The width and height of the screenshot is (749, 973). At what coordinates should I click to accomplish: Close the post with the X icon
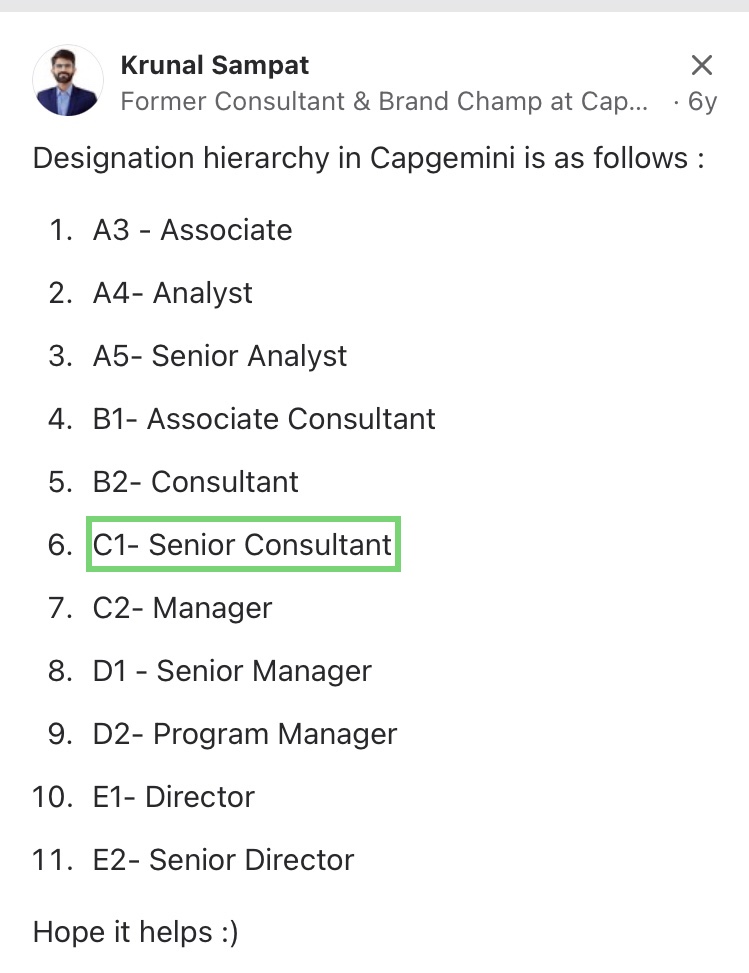tap(702, 66)
